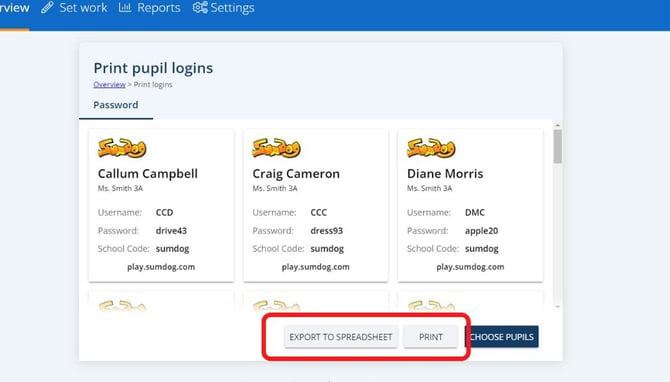Click username value DMC

click(x=475, y=212)
